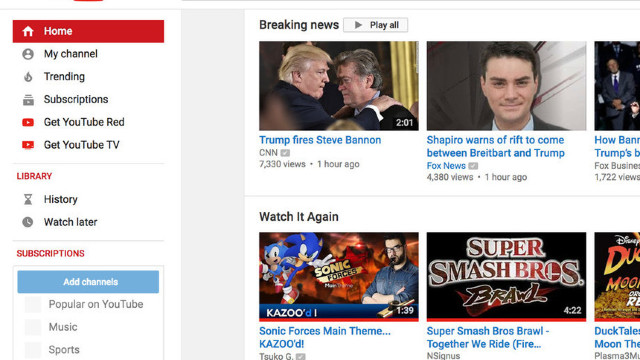Click the Watch It Again heading
The height and width of the screenshot is (360, 640).
click(299, 217)
